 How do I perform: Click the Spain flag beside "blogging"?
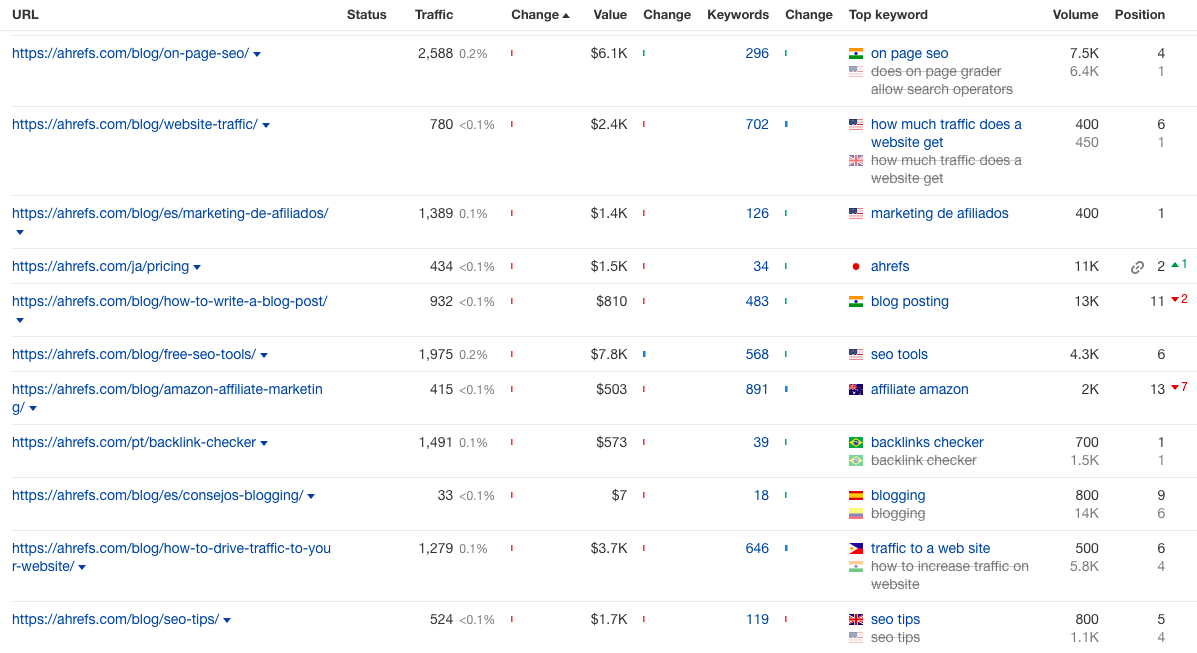click(855, 495)
